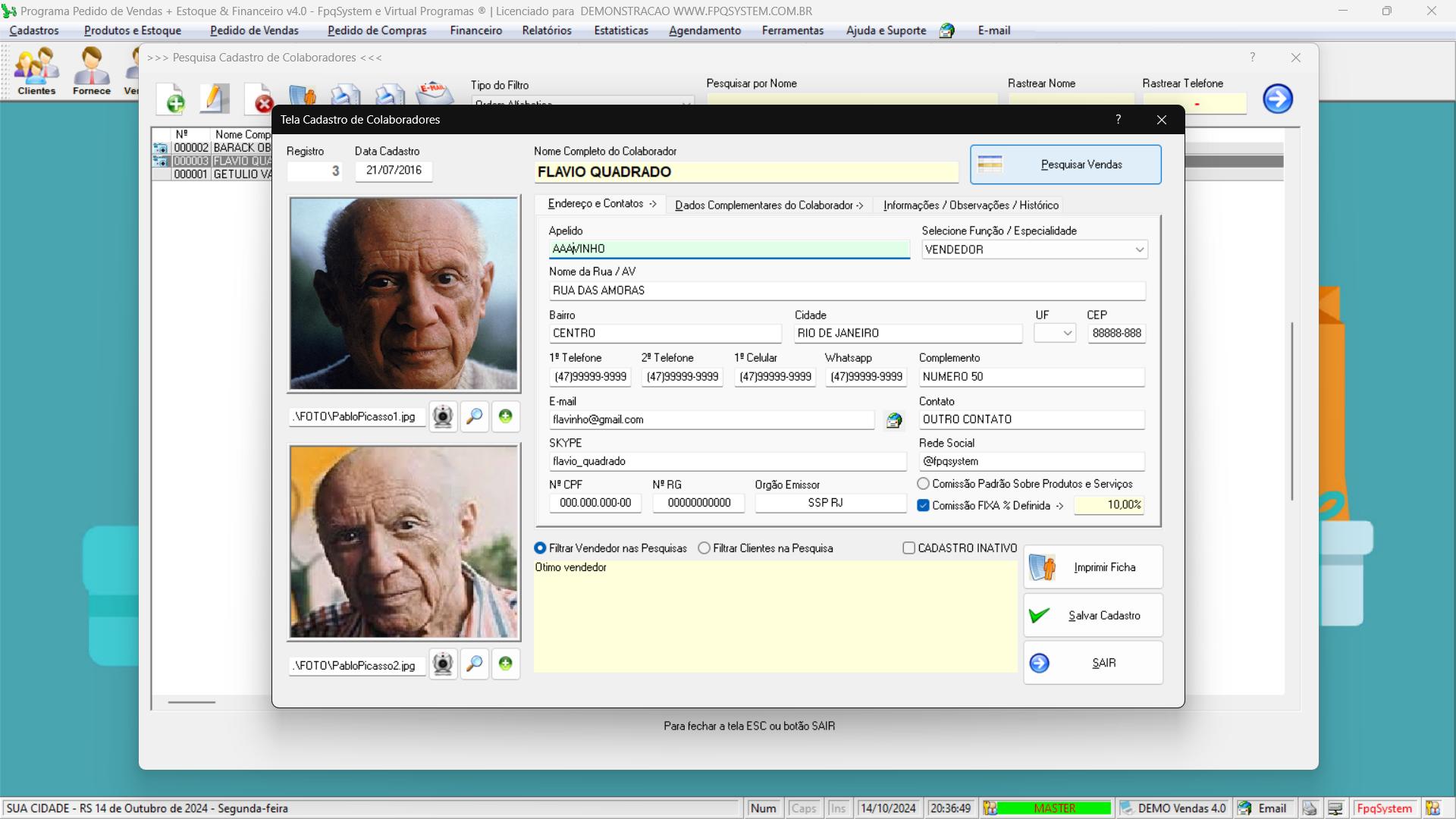Click the blue arrow search button

[1278, 99]
